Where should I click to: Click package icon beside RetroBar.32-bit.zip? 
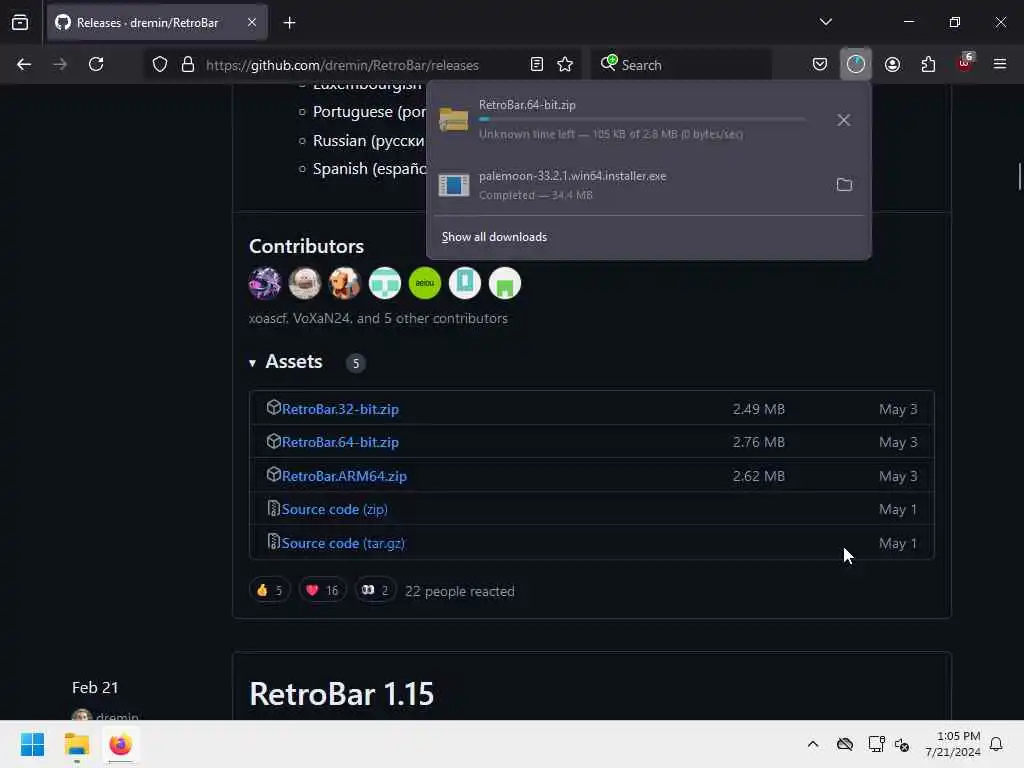274,408
